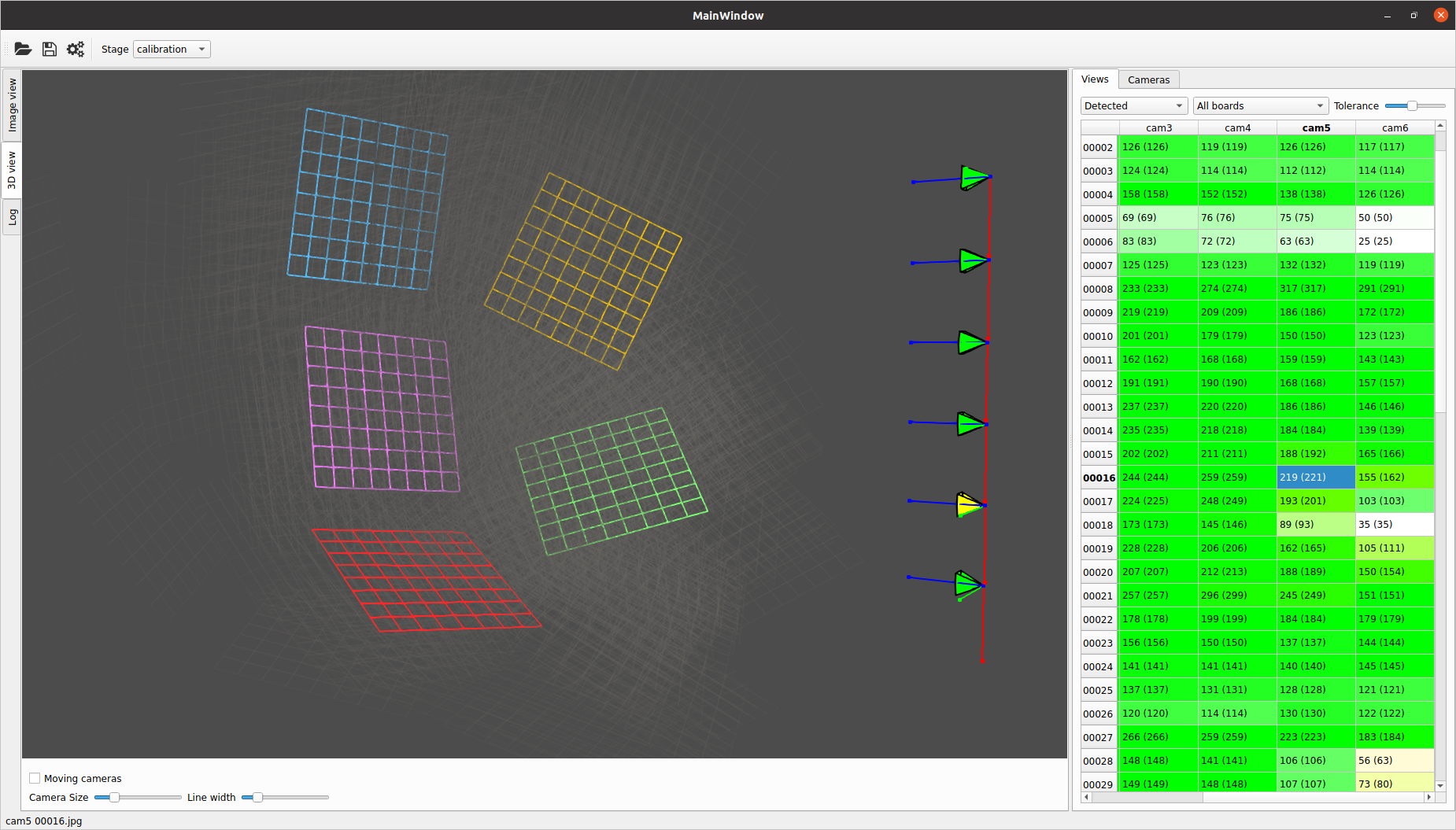
Task: Click cell 56 (63) in row 00028
Action: click(1395, 760)
